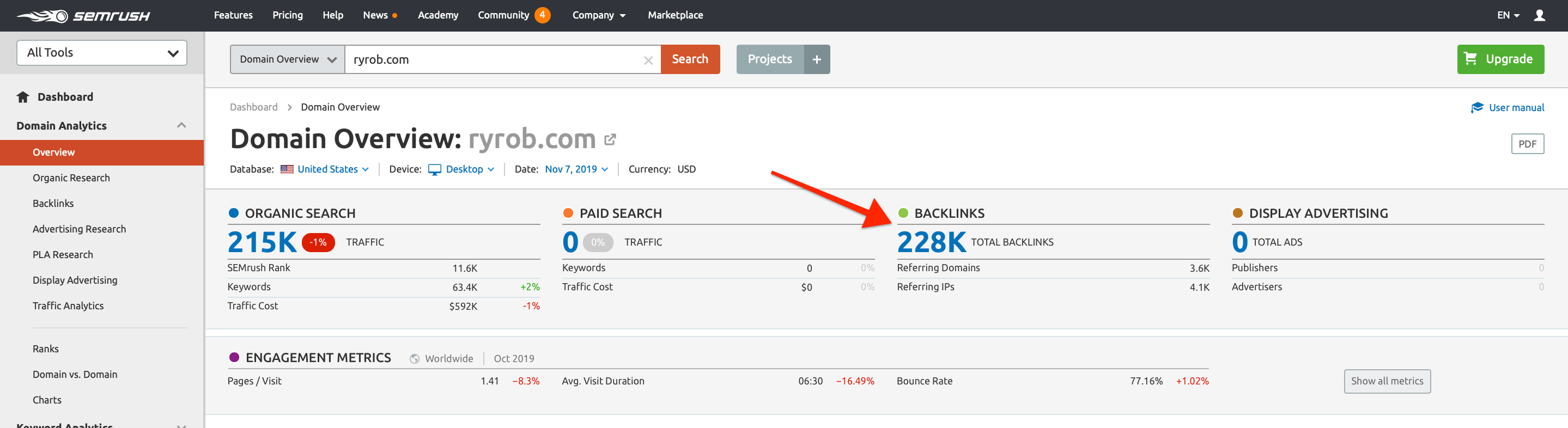
Task: Open the User manual link
Action: (1516, 108)
